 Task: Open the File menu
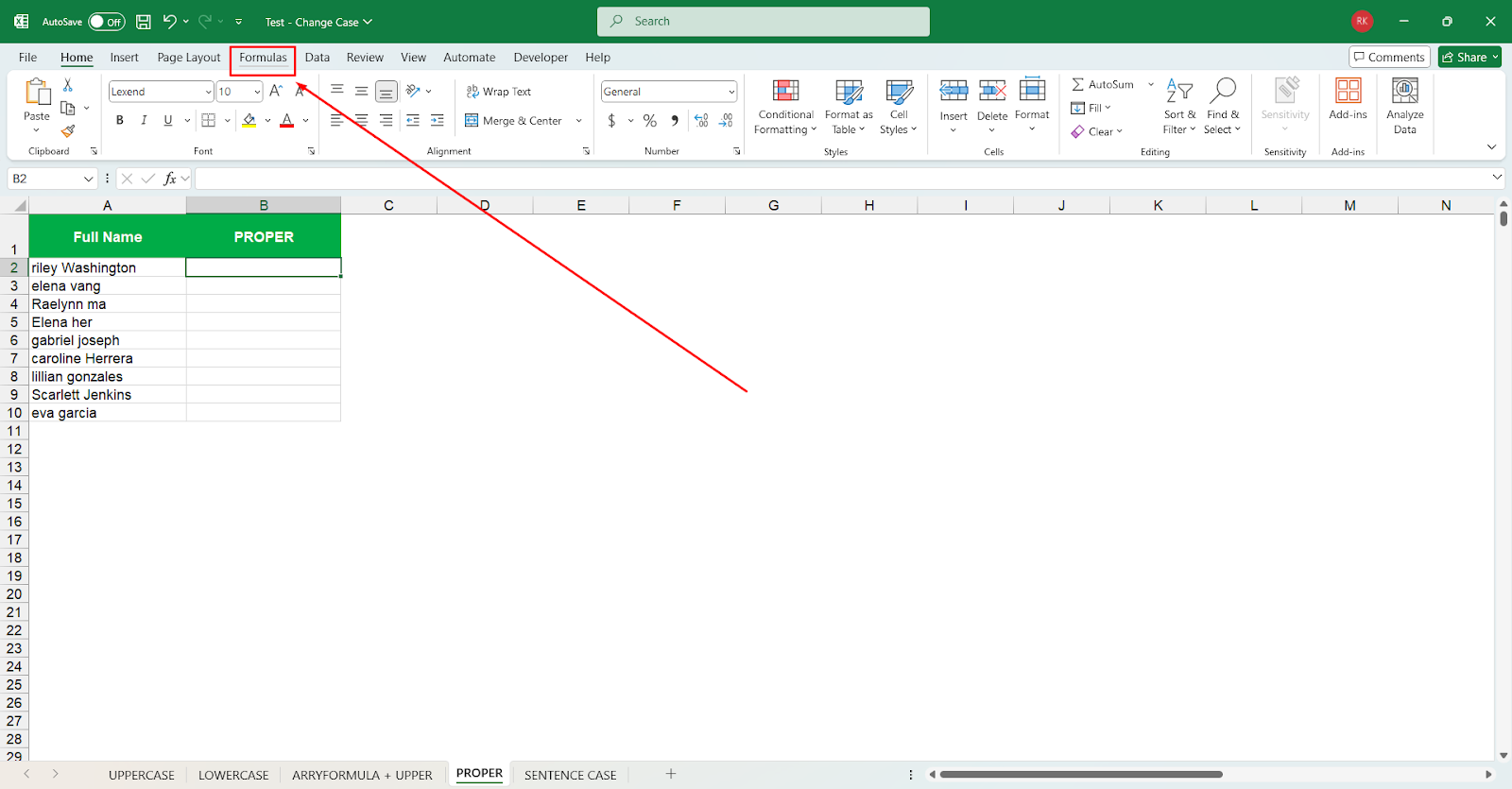[x=28, y=58]
